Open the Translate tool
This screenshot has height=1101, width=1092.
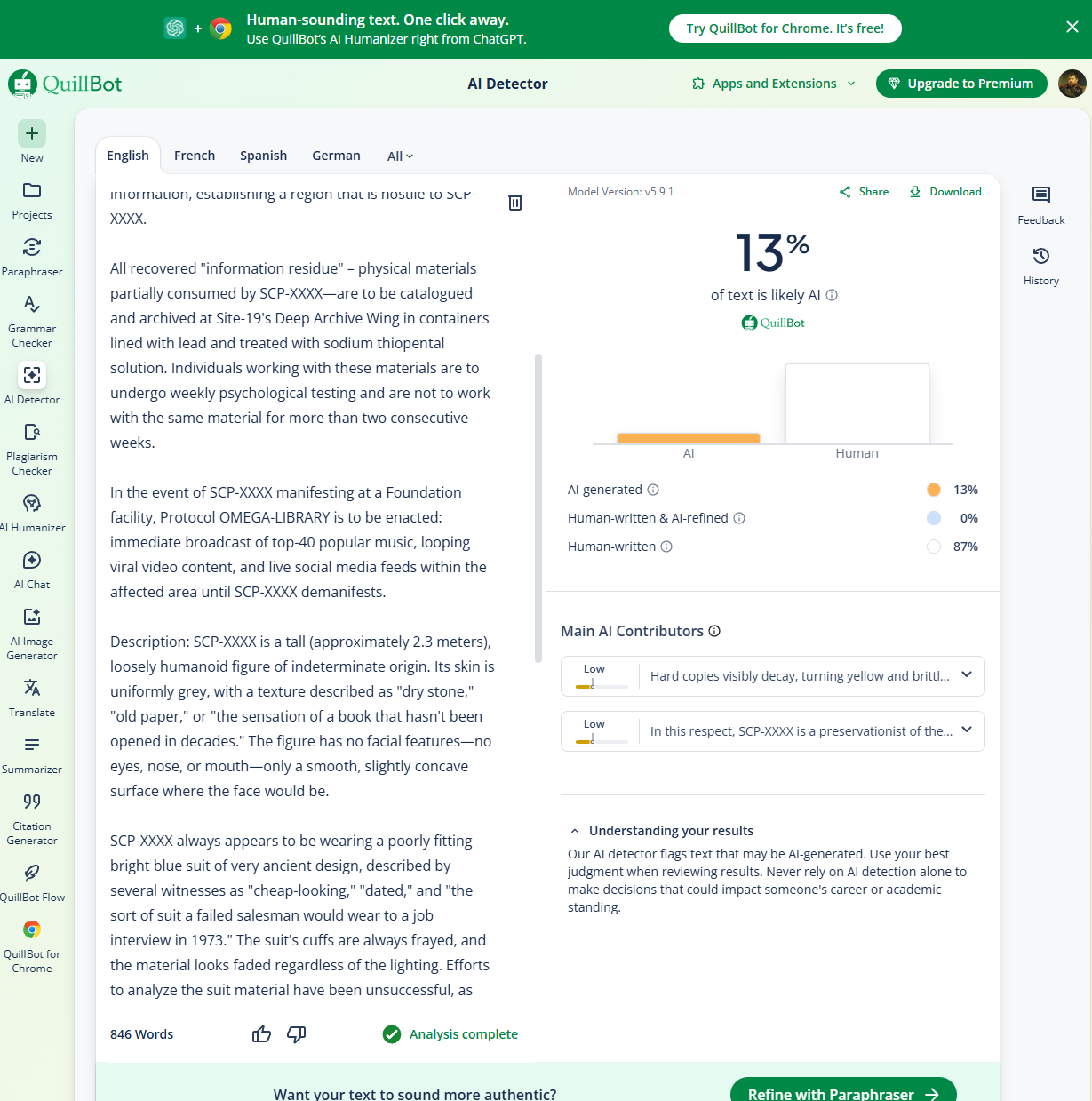[32, 697]
